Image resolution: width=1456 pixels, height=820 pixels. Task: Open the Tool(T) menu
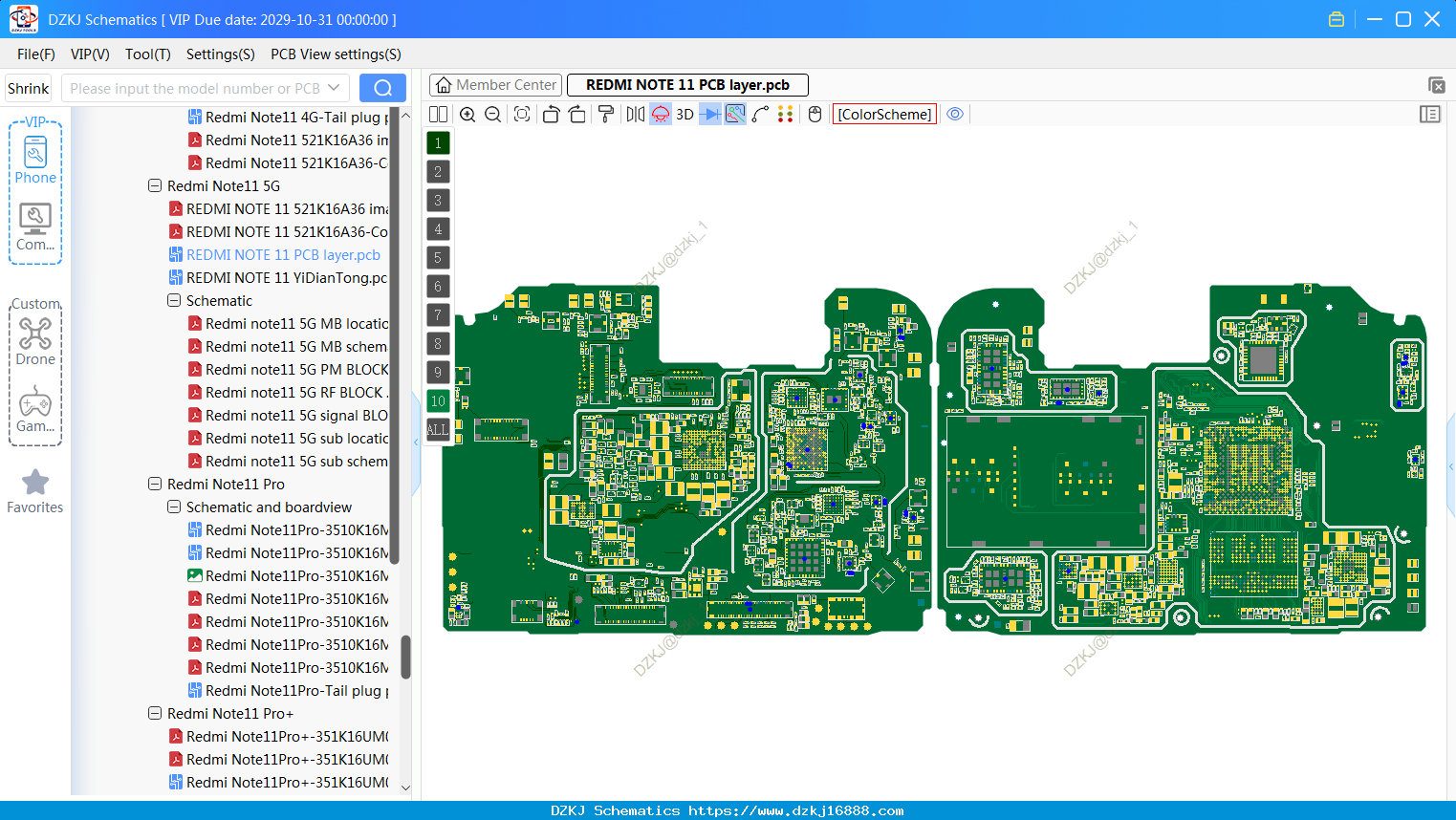pos(148,54)
